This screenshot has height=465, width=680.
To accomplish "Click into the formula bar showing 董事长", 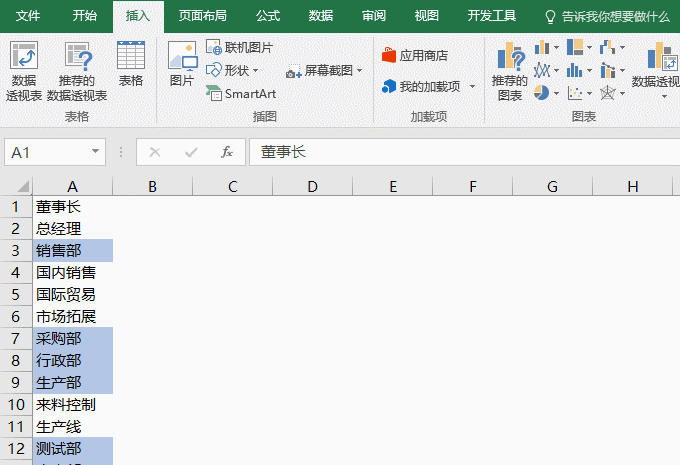I will coord(464,152).
